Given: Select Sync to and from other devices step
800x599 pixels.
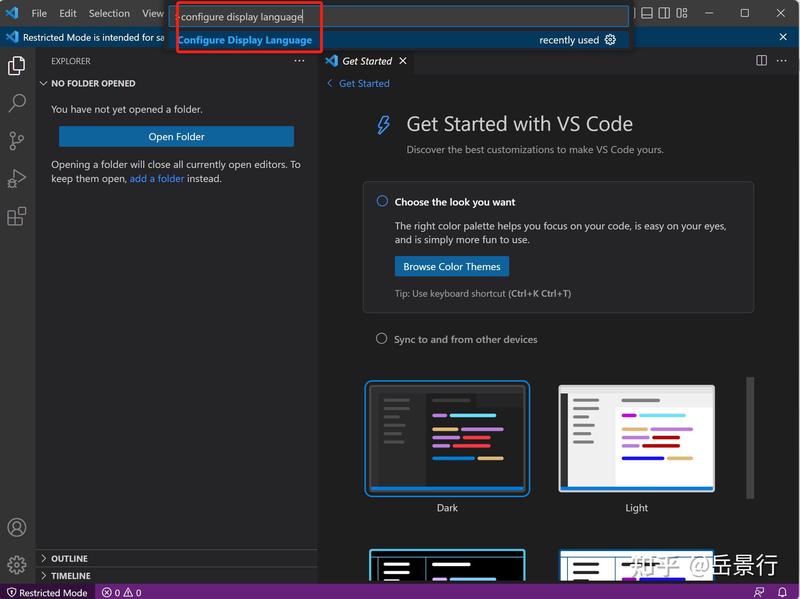Looking at the screenshot, I should click(x=457, y=339).
